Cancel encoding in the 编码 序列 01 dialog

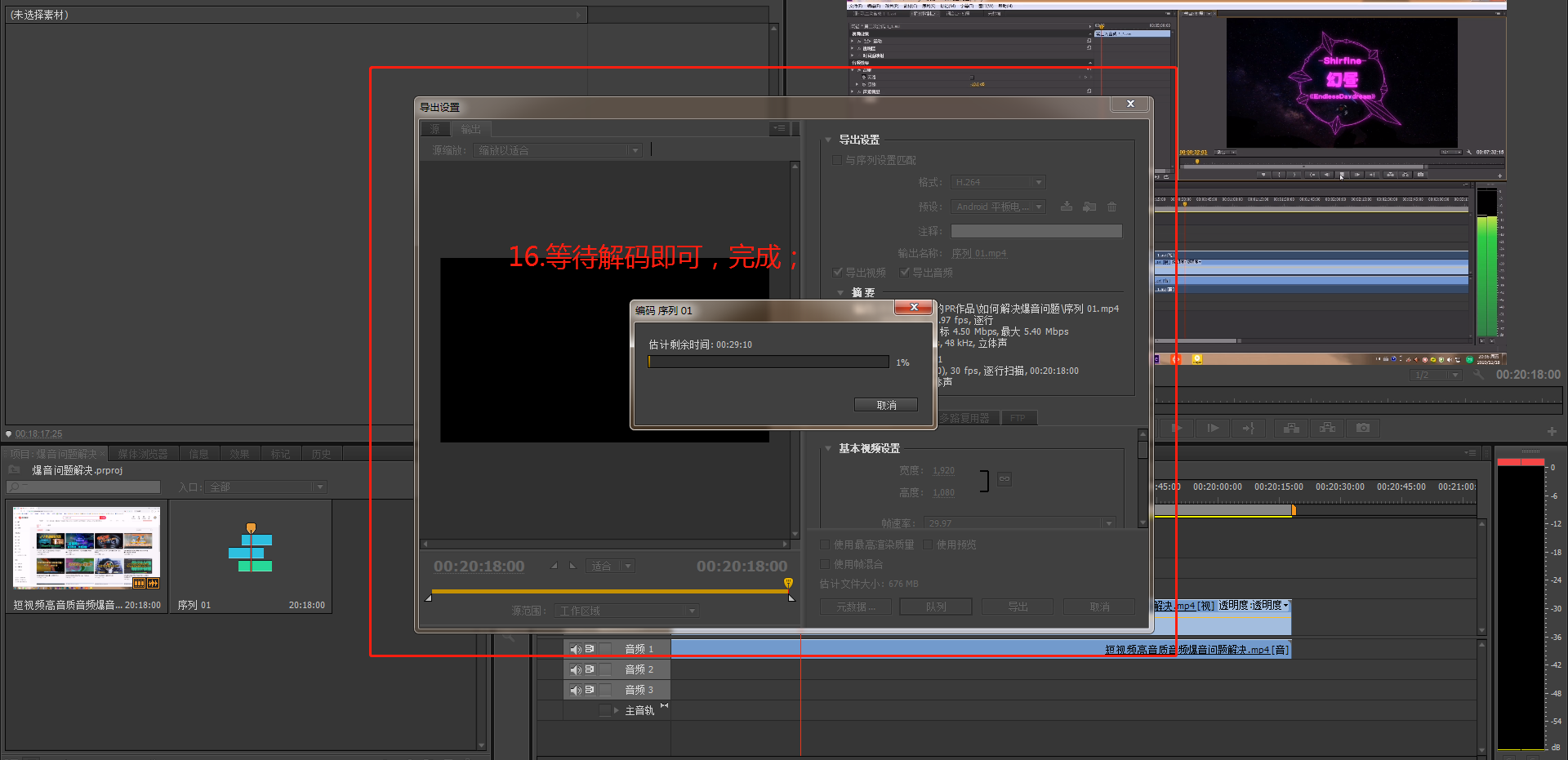pyautogui.click(x=886, y=405)
